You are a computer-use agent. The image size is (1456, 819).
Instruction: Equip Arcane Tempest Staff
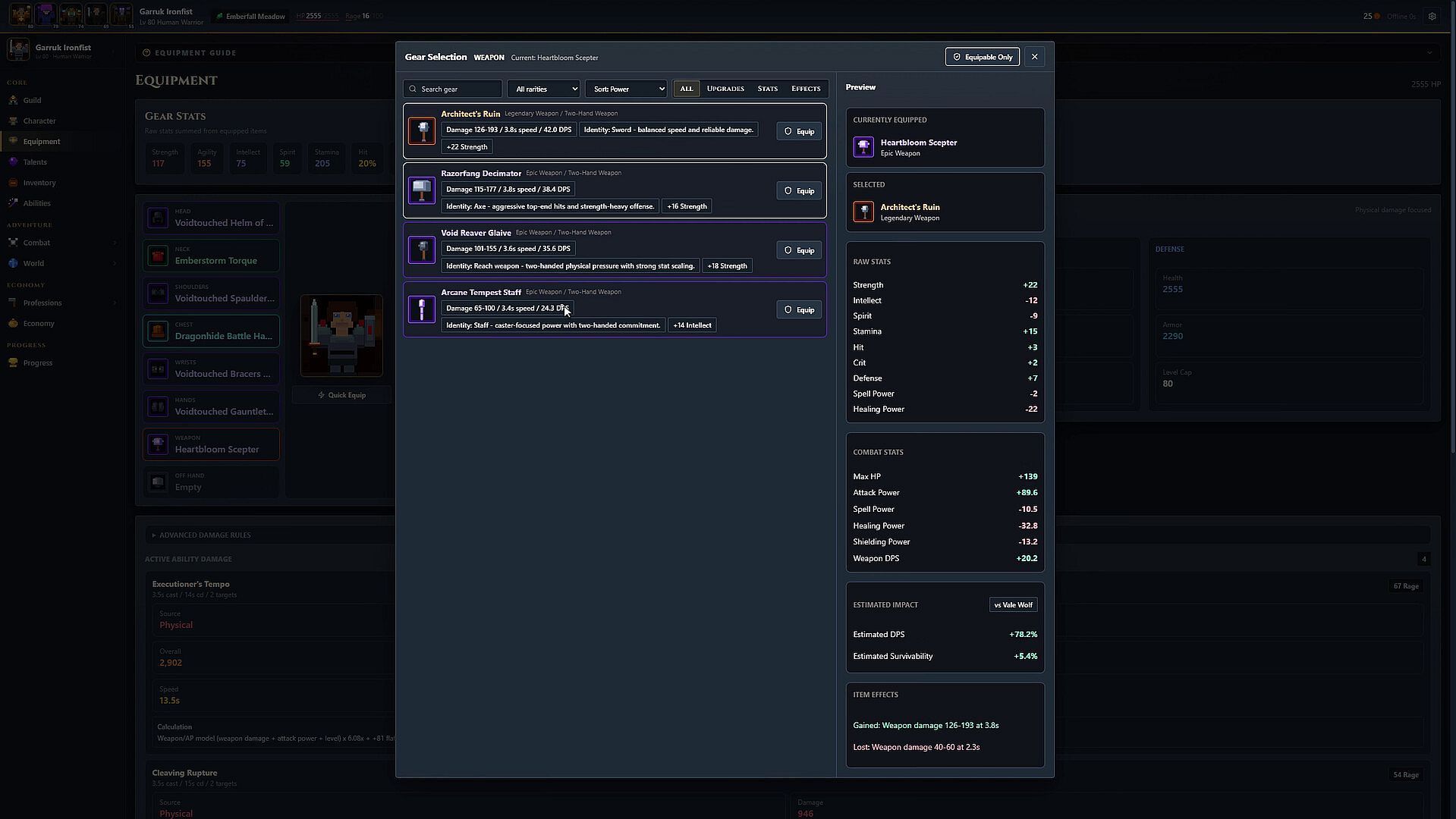click(799, 309)
